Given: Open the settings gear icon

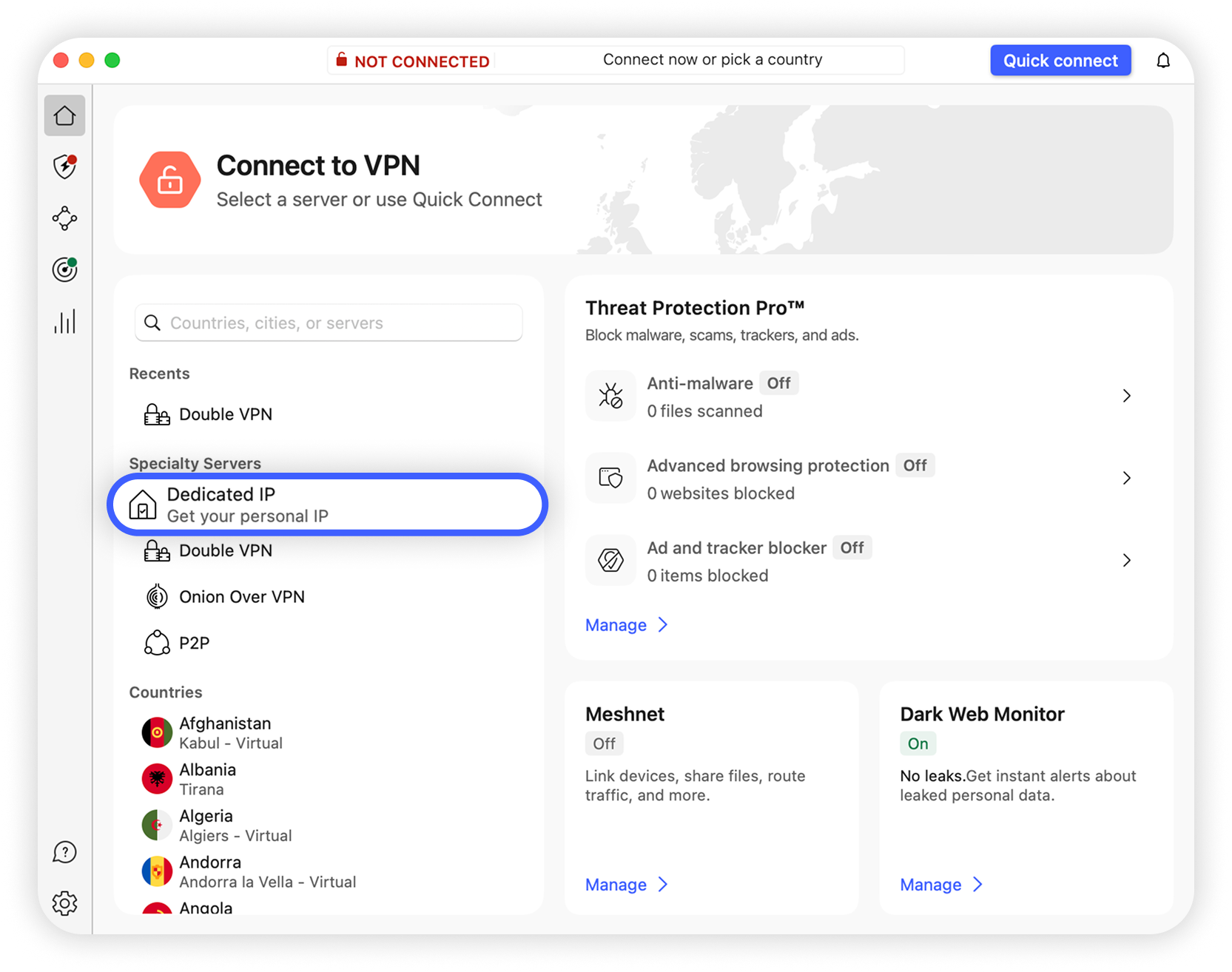Looking at the screenshot, I should click(64, 903).
